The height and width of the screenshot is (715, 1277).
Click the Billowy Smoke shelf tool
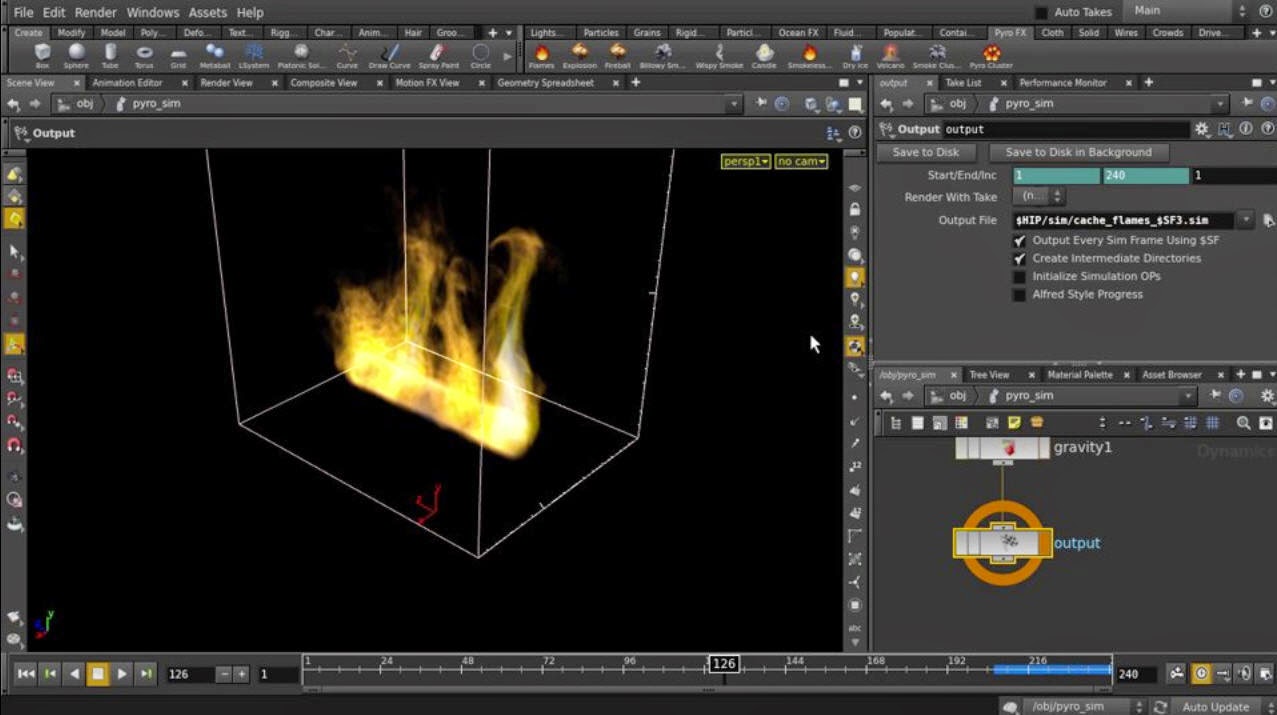tap(664, 55)
